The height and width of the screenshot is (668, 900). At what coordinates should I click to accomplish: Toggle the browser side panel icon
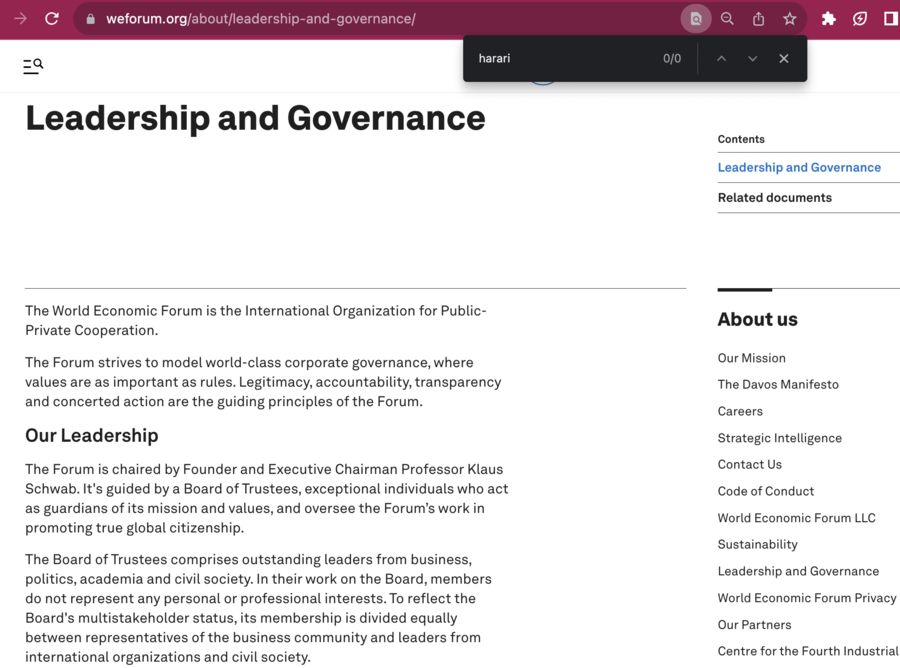point(890,19)
